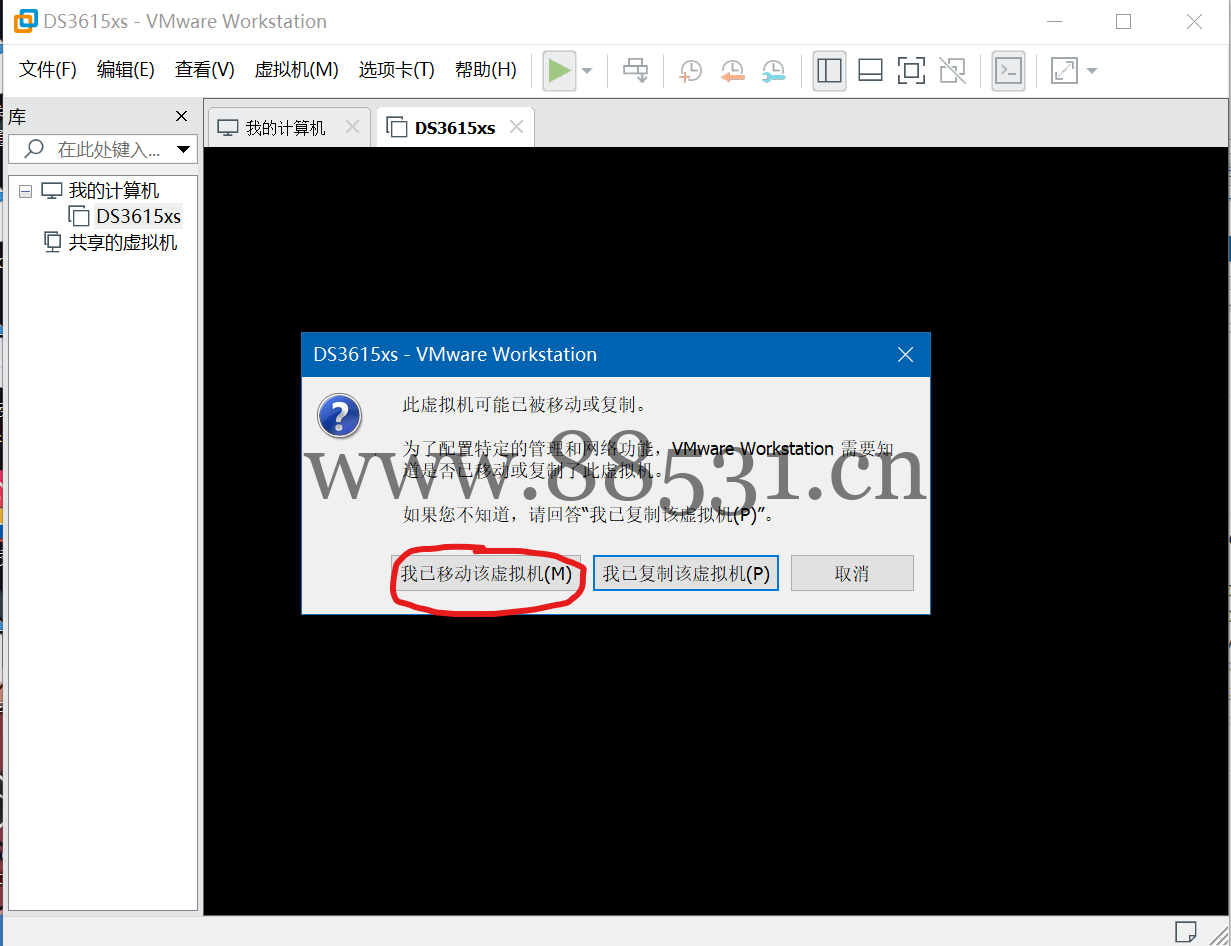This screenshot has height=946, width=1231.
Task: Open the 选项卡(T) menu
Action: (396, 69)
